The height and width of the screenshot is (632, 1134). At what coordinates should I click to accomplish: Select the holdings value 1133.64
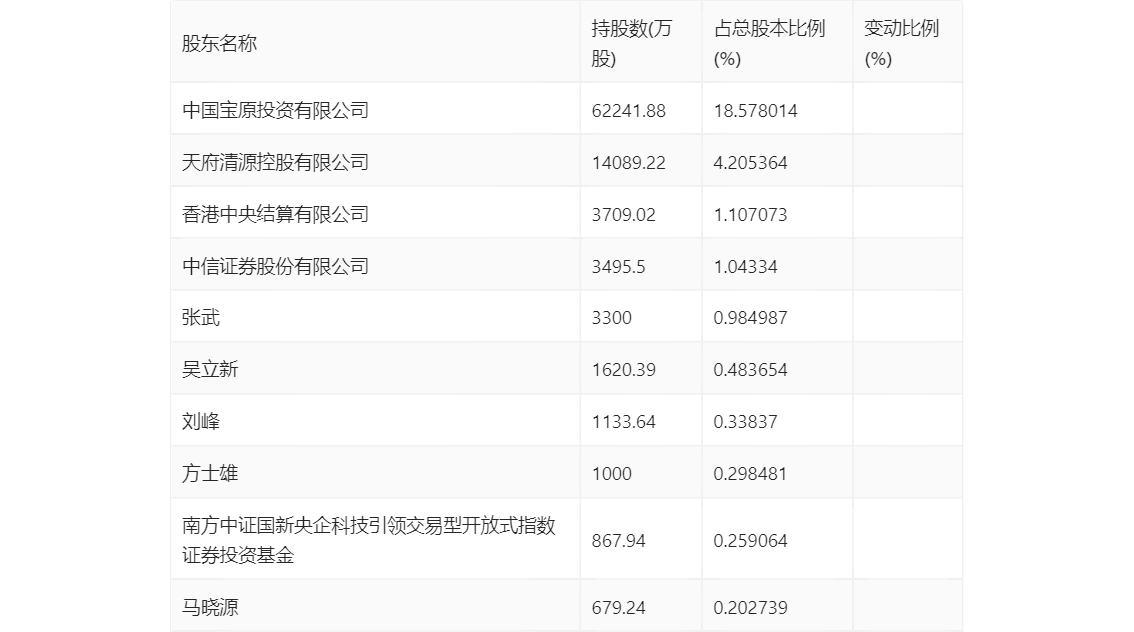(x=623, y=422)
